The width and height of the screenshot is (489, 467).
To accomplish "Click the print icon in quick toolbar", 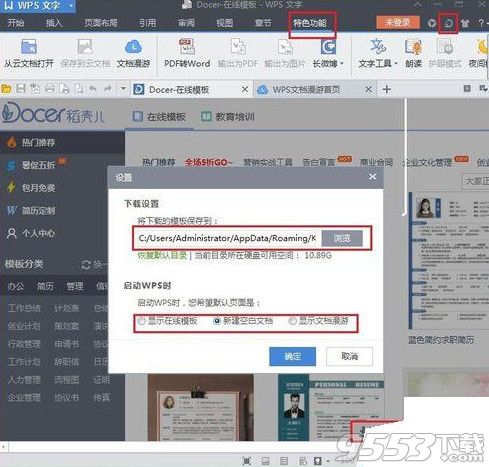I will click(x=49, y=89).
